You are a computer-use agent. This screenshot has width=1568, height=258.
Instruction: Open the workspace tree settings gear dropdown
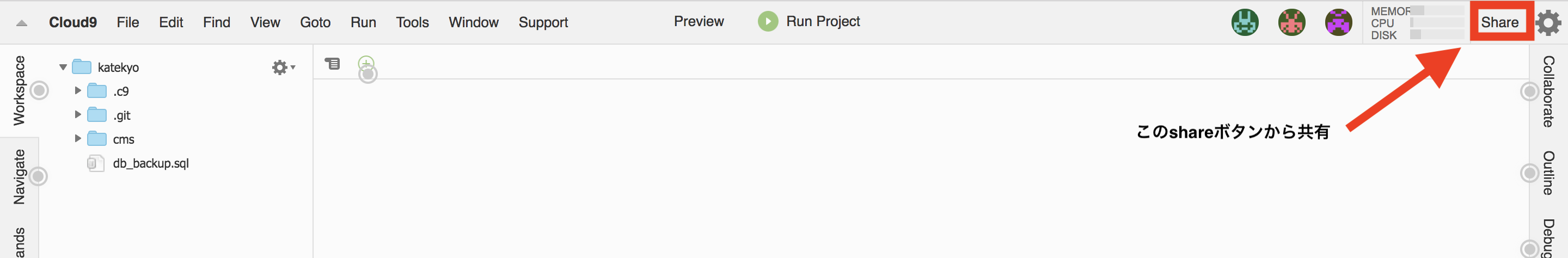(x=284, y=67)
